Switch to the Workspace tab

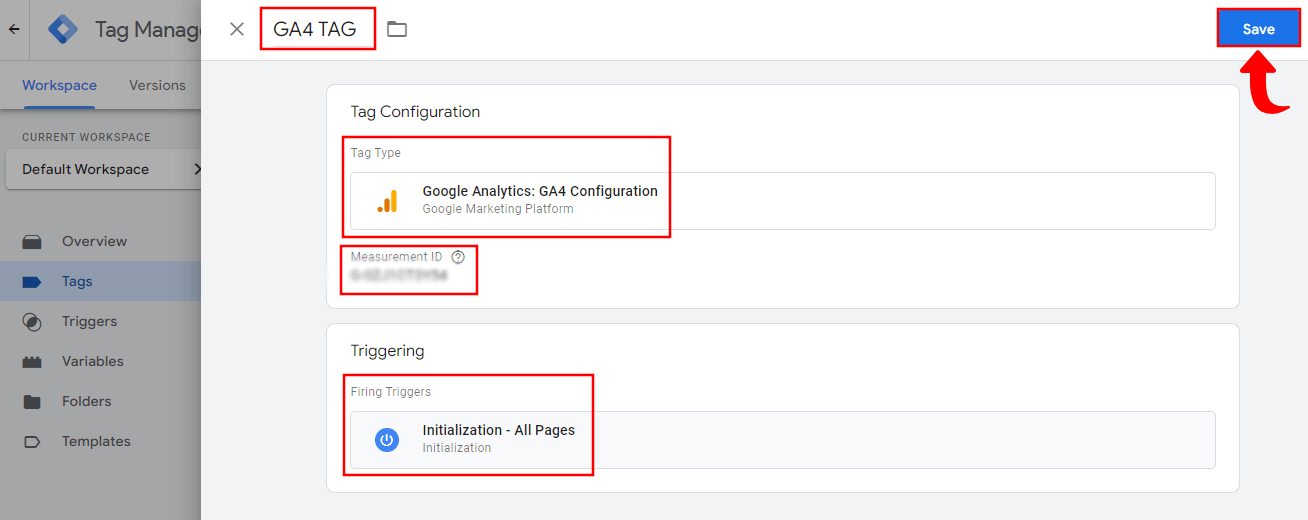click(x=60, y=85)
